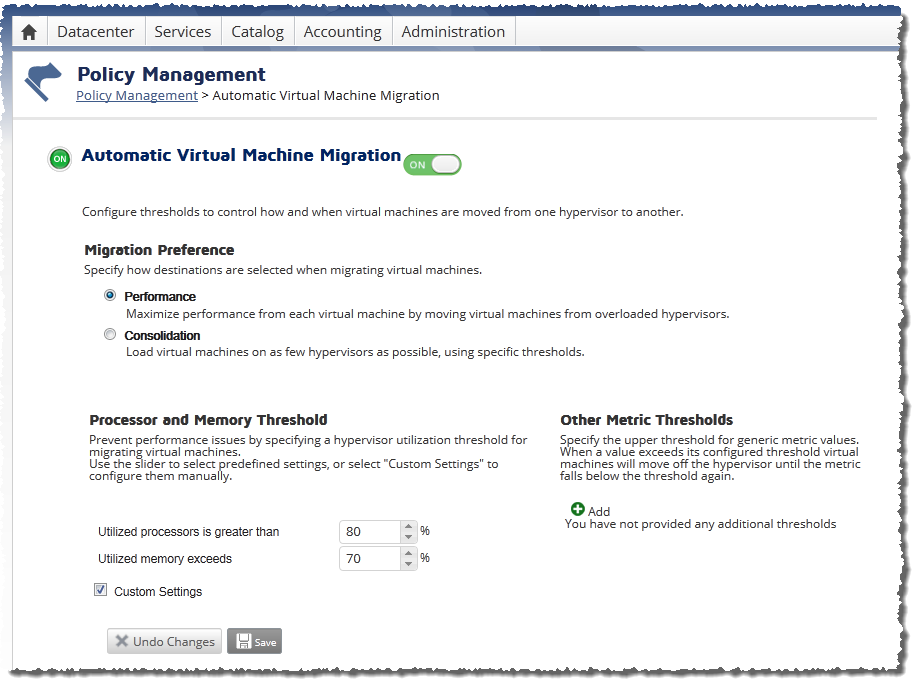Click the Consolidation option label

point(162,335)
